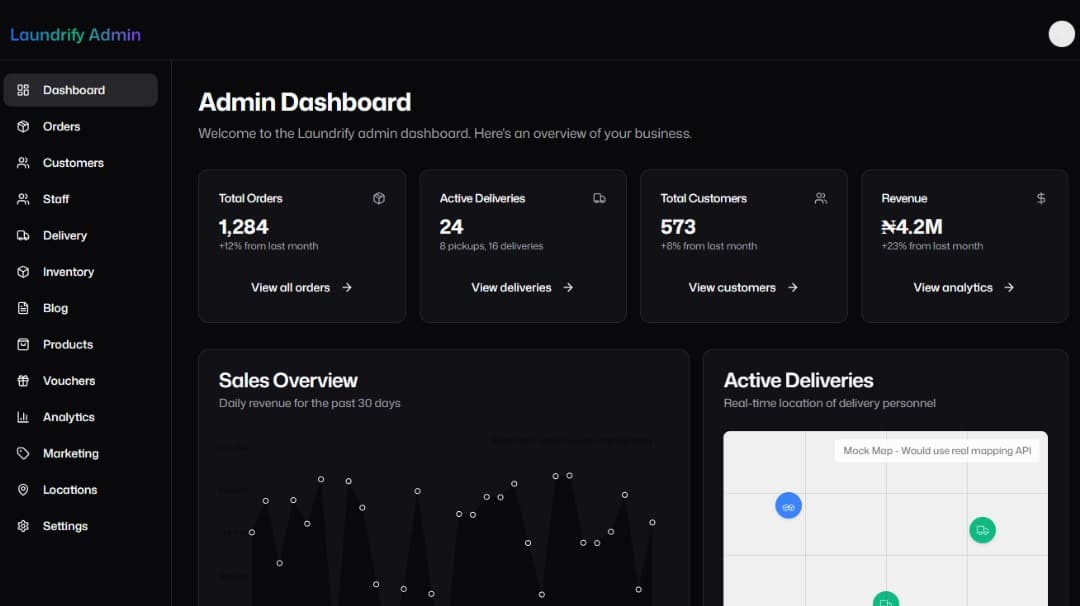Click the 24 active deliveries value
This screenshot has height=606, width=1080.
point(451,227)
